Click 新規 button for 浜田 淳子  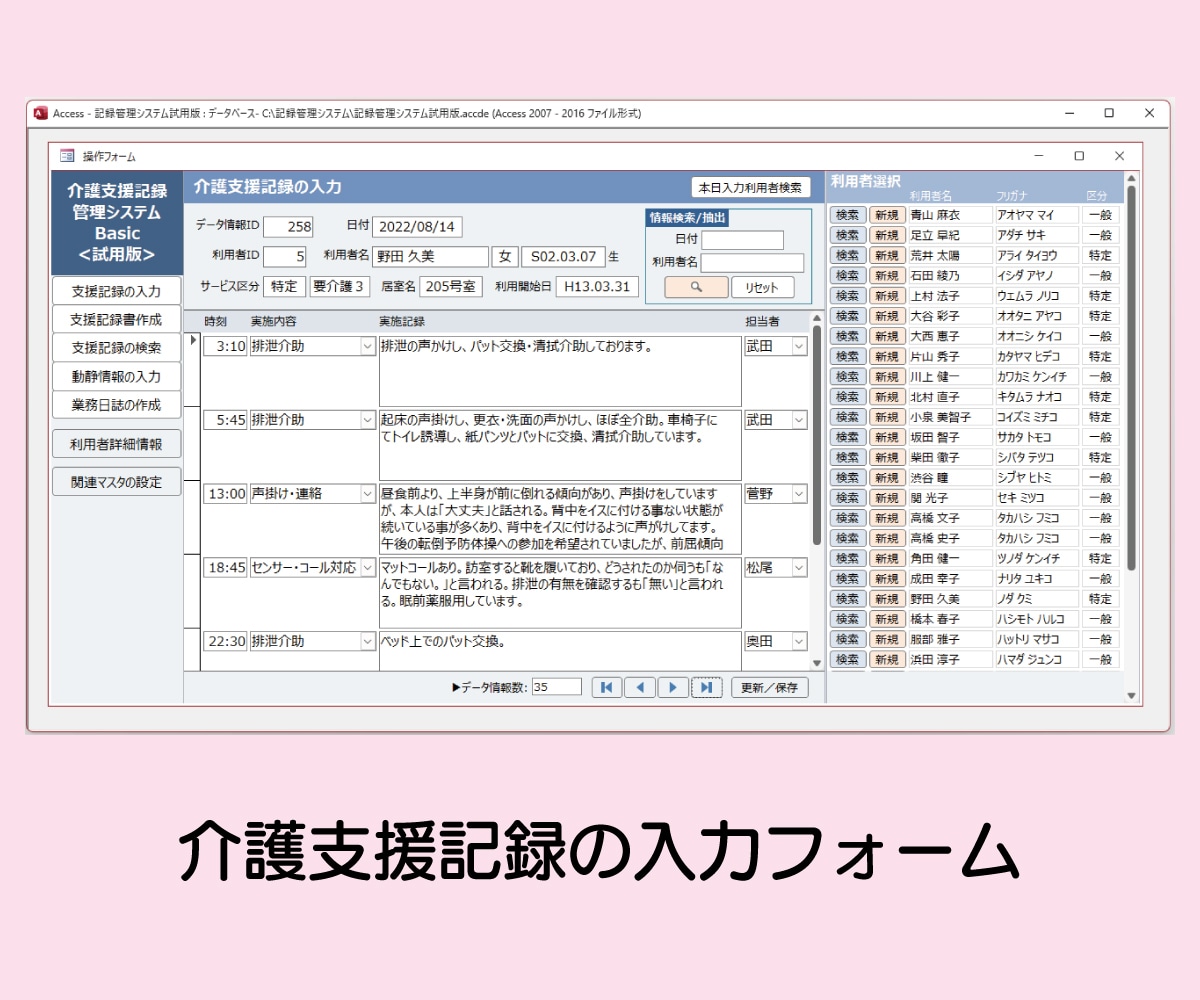pos(887,660)
